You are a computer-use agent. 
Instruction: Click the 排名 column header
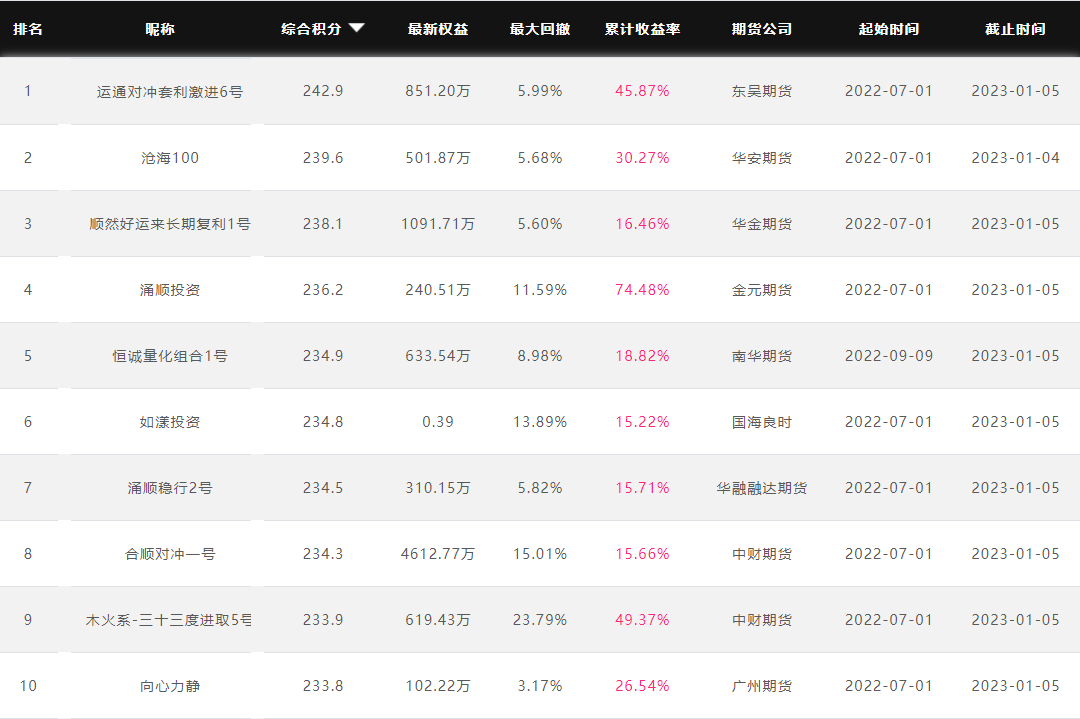(x=28, y=29)
